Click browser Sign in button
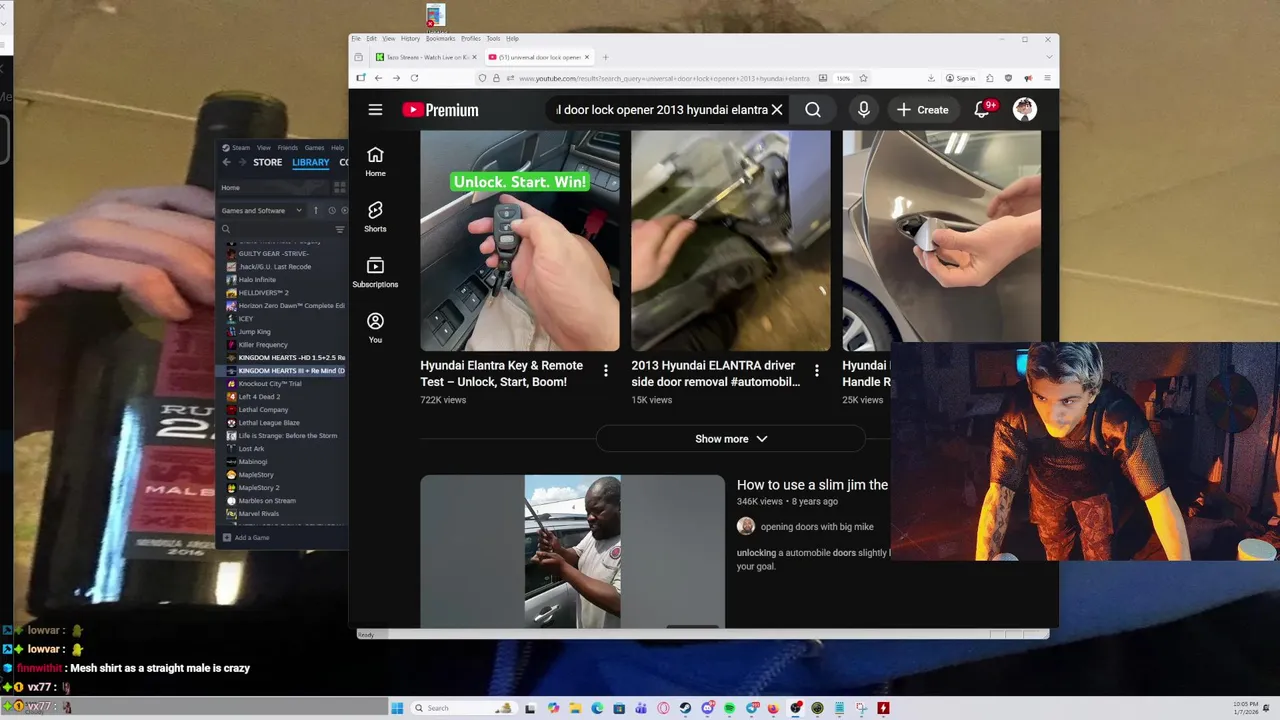Viewport: 1280px width, 720px height. click(x=960, y=78)
